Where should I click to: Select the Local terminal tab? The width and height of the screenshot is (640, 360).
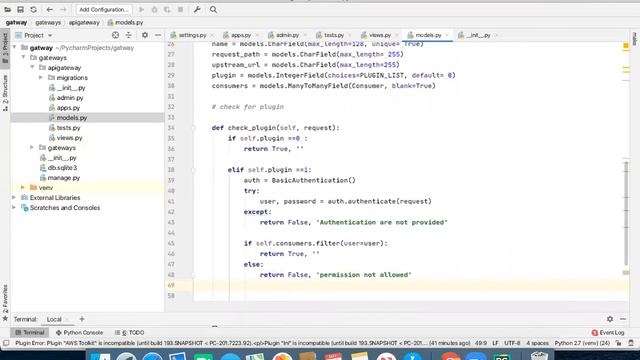(x=54, y=319)
